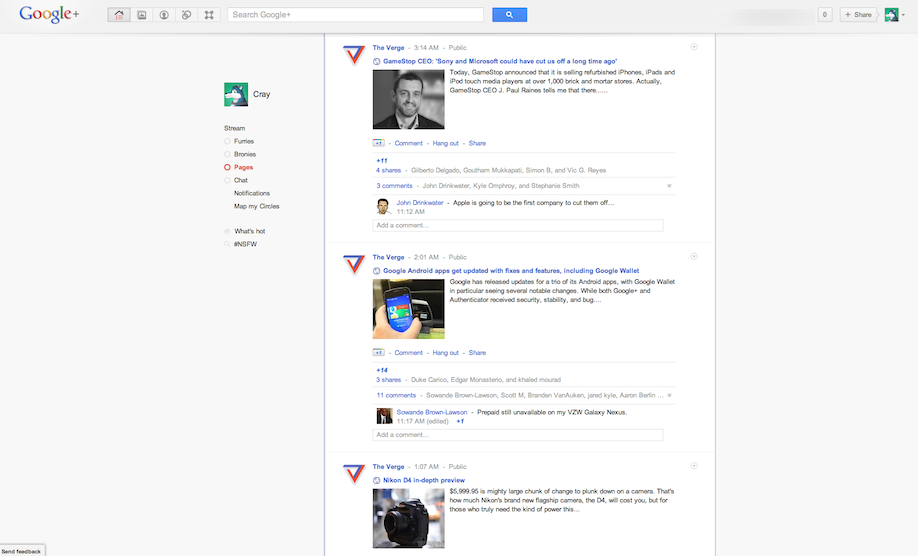The width and height of the screenshot is (918, 556).
Task: Open the Stream item in sidebar
Action: (234, 128)
